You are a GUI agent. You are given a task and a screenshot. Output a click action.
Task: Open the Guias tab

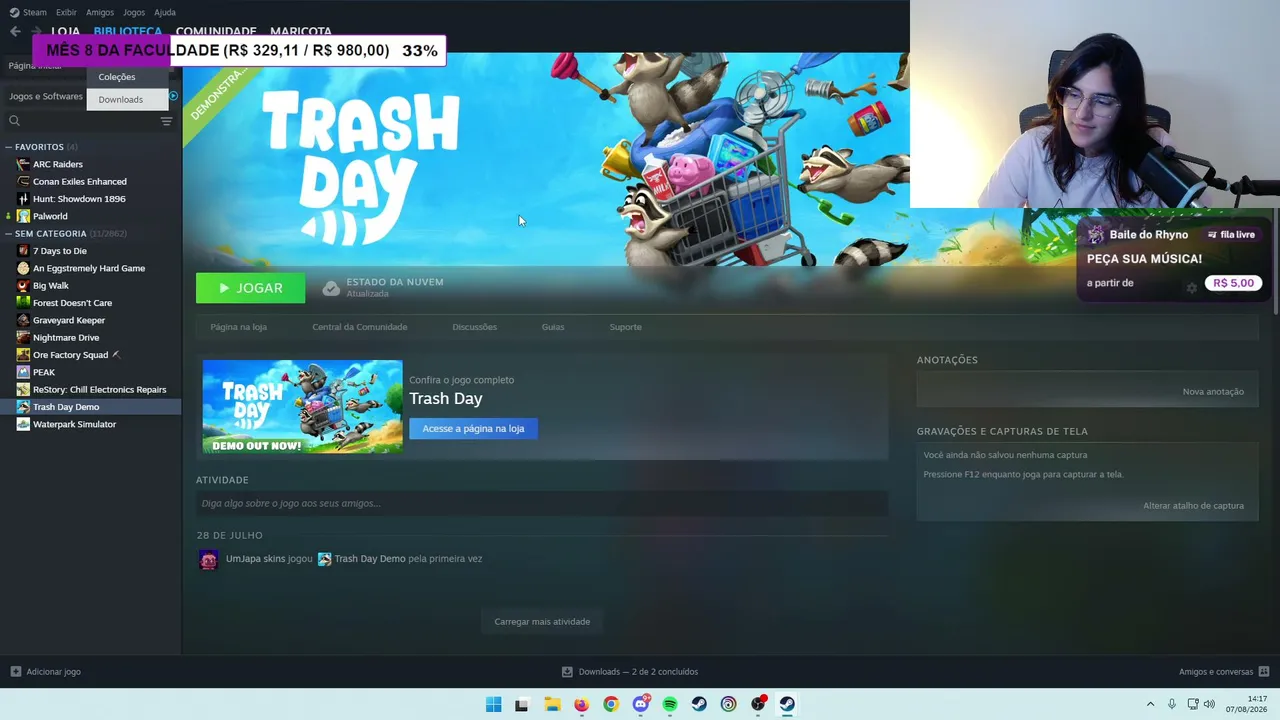553,327
